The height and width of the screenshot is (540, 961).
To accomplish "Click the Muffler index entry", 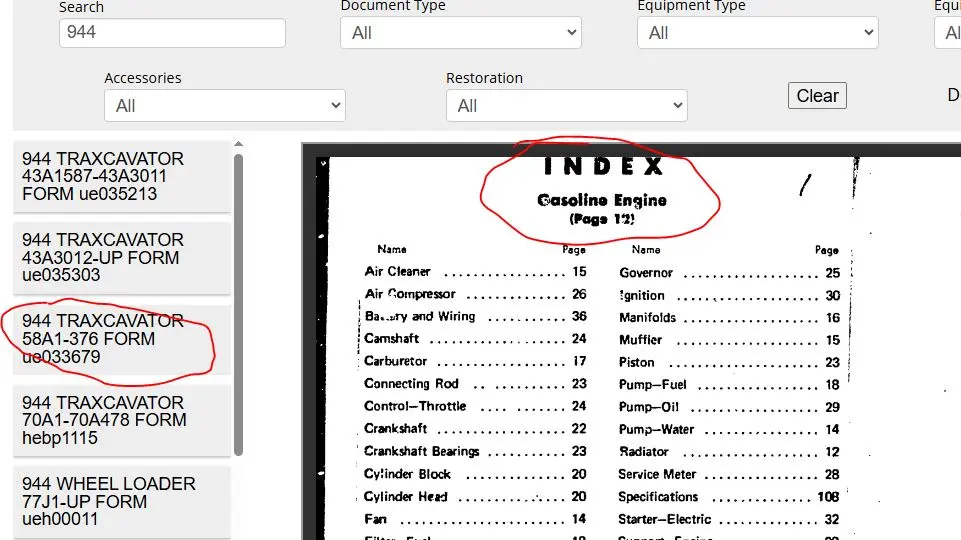I will [x=729, y=340].
